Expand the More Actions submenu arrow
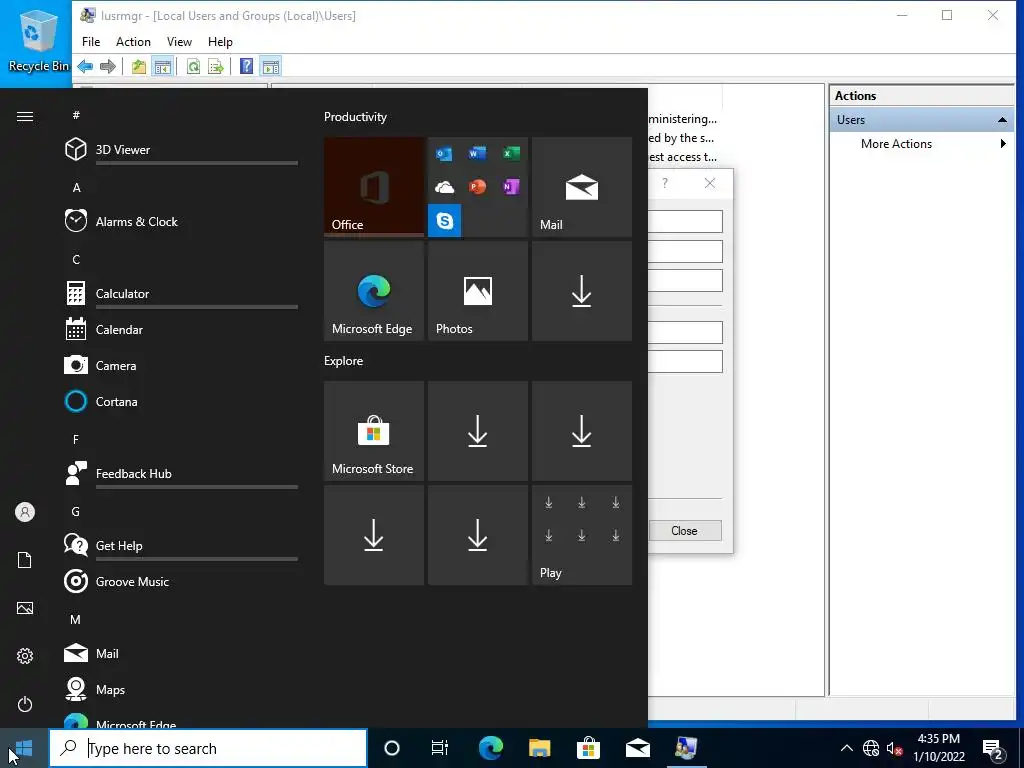This screenshot has width=1024, height=768. (x=1003, y=144)
